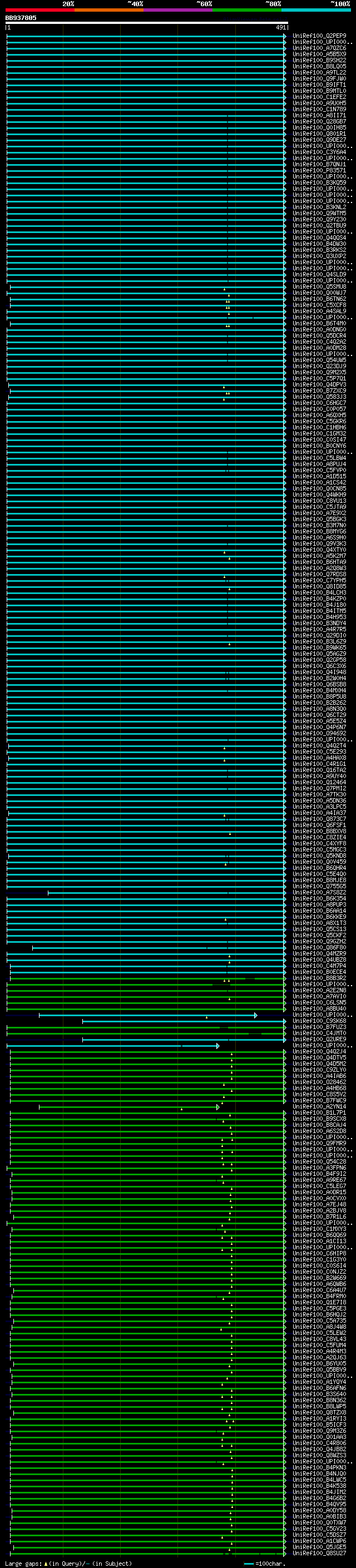This screenshot has width=356, height=1568.
Task: Choose entry UniRef100_B6KKE9
Action: tap(319, 917)
